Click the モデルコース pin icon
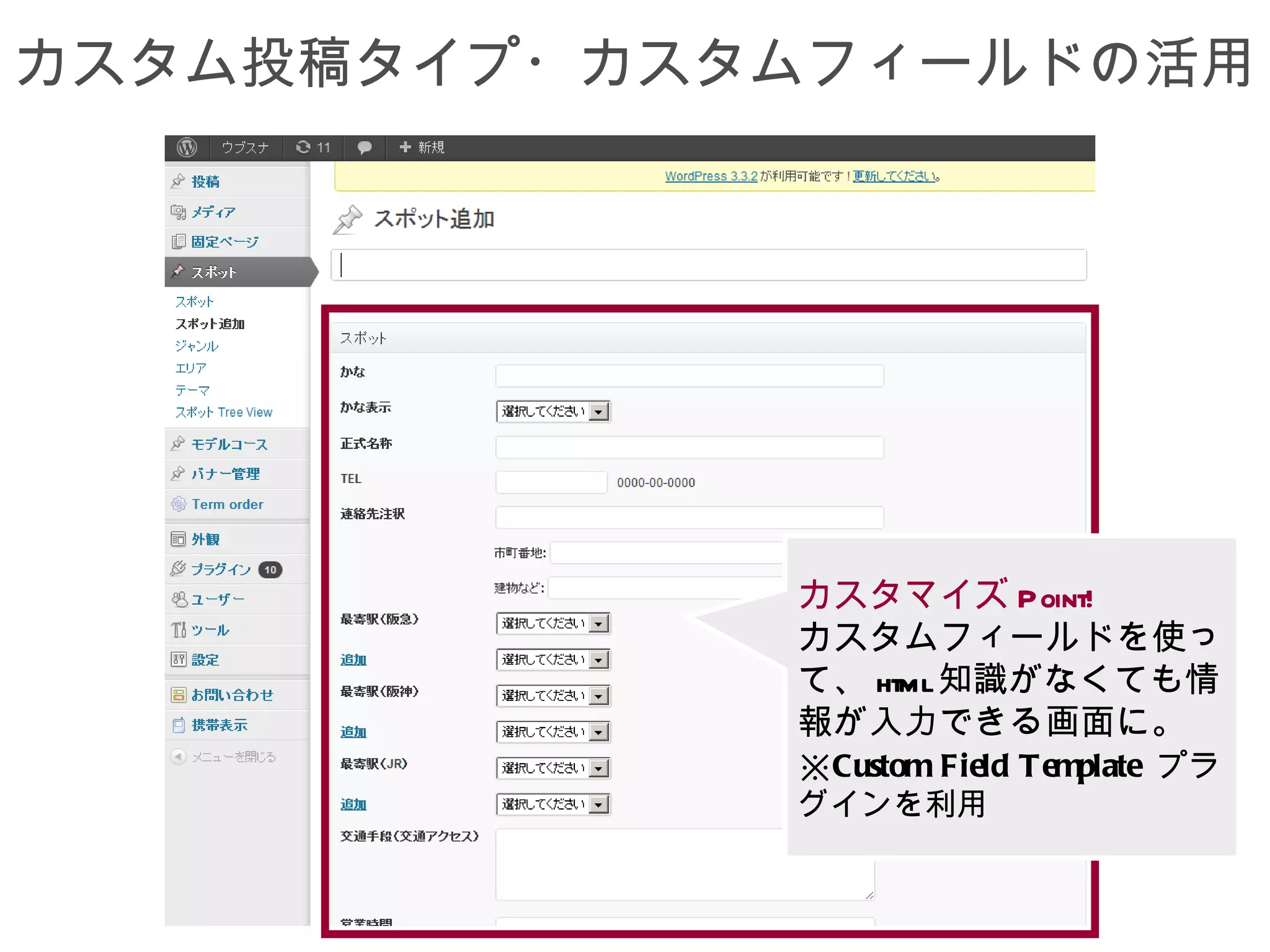This screenshot has height=952, width=1270. [x=178, y=444]
